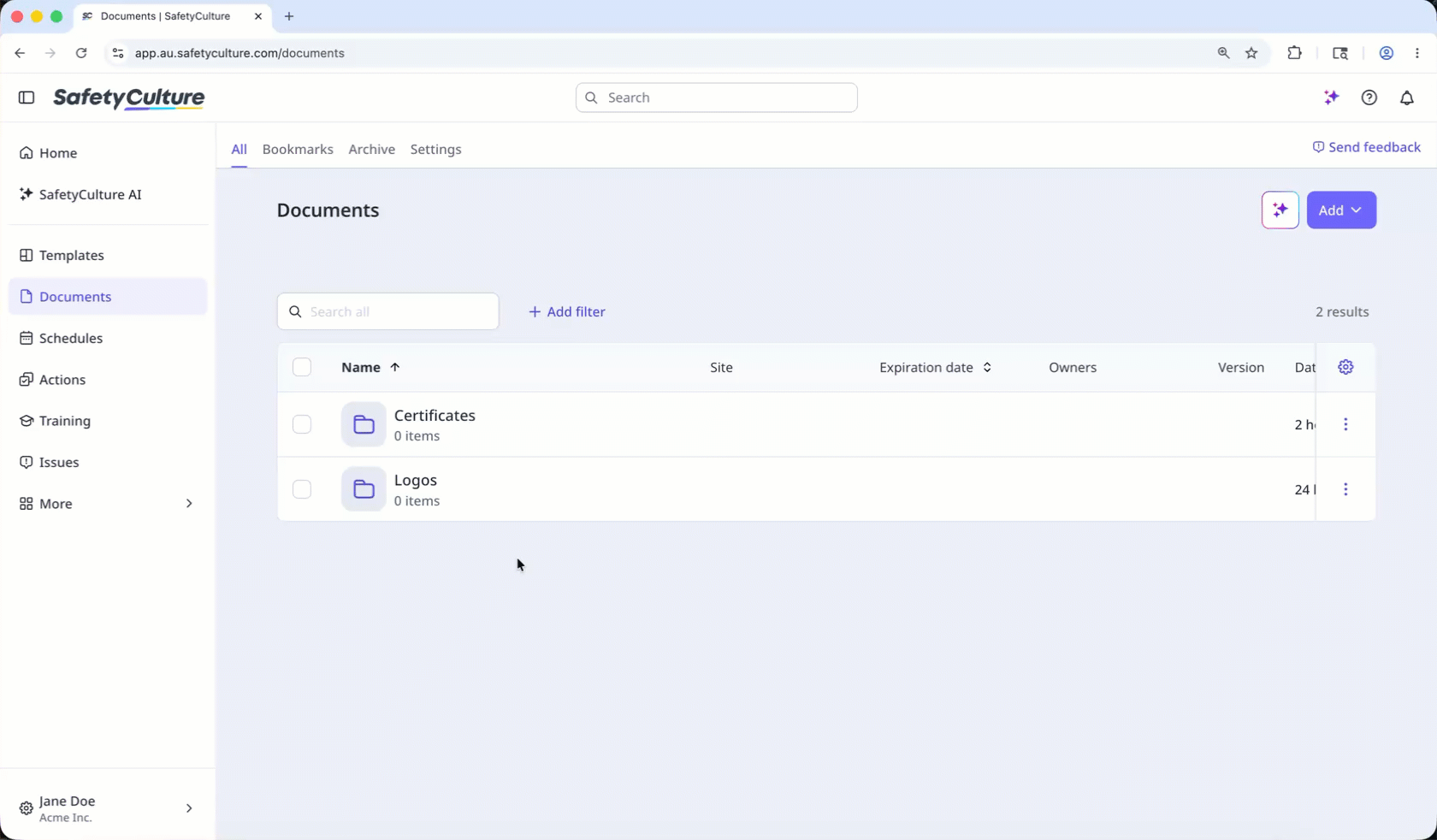1437x840 pixels.
Task: Open Issues in sidebar
Action: [x=108, y=462]
